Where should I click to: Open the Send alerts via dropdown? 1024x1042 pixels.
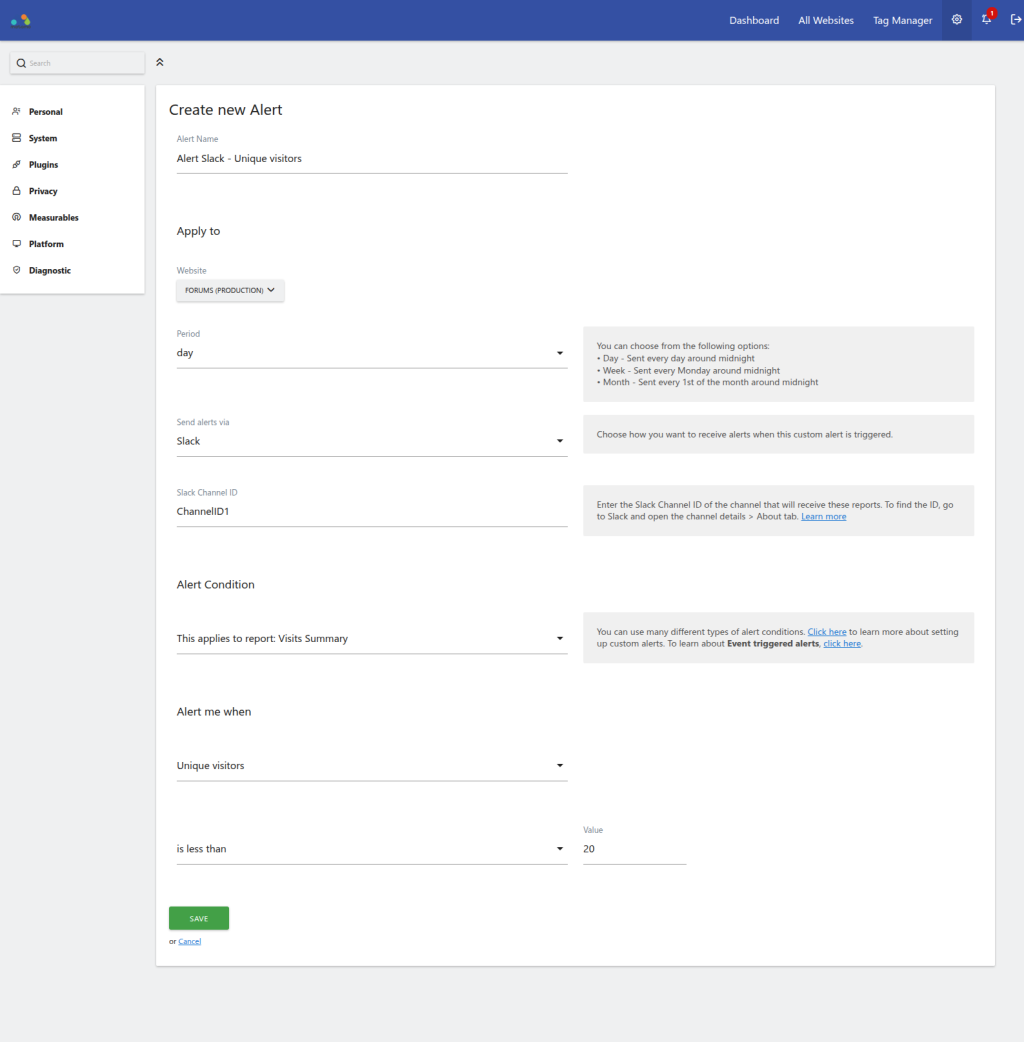(x=371, y=441)
